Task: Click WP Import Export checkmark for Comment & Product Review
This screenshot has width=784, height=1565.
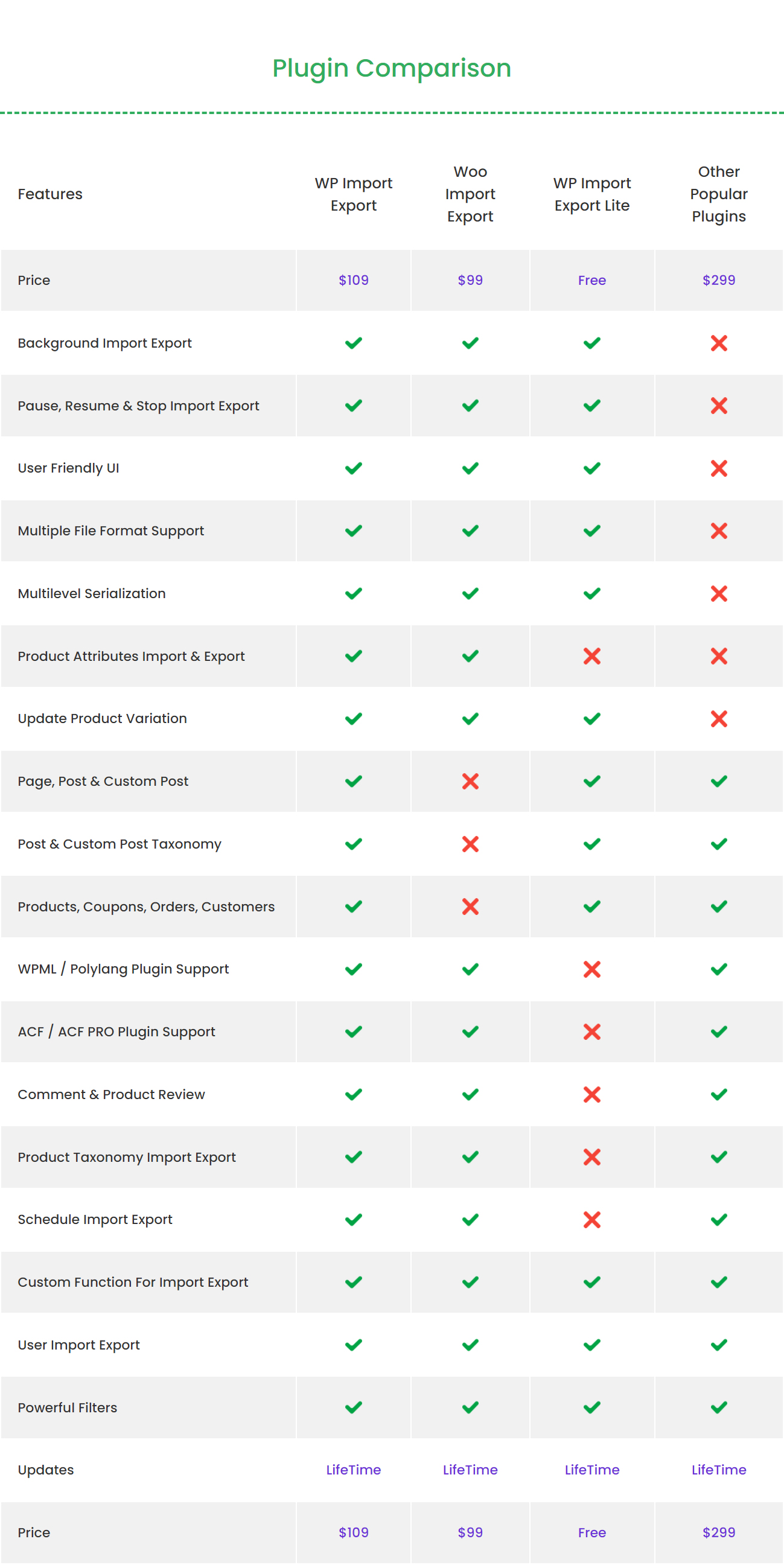Action: [353, 1094]
